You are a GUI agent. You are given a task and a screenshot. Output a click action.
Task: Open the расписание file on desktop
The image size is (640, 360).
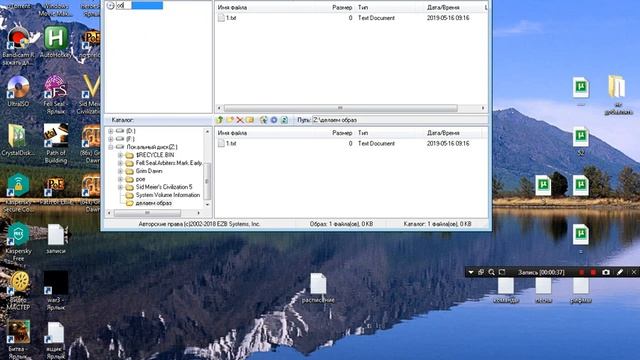[x=318, y=288]
